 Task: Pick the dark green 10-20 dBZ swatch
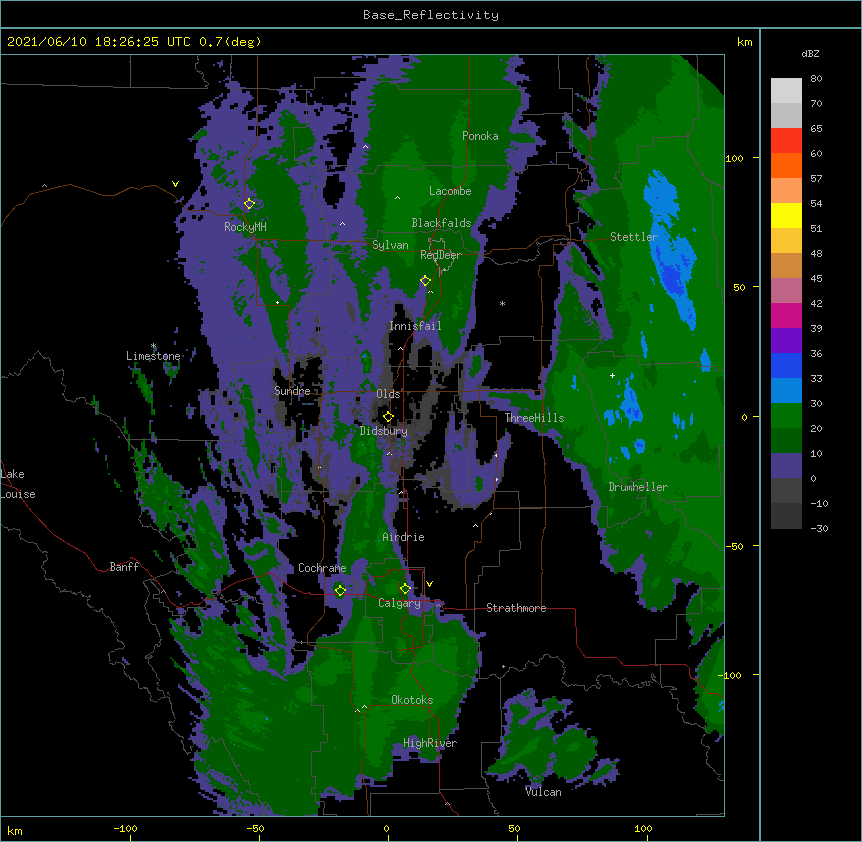(786, 441)
